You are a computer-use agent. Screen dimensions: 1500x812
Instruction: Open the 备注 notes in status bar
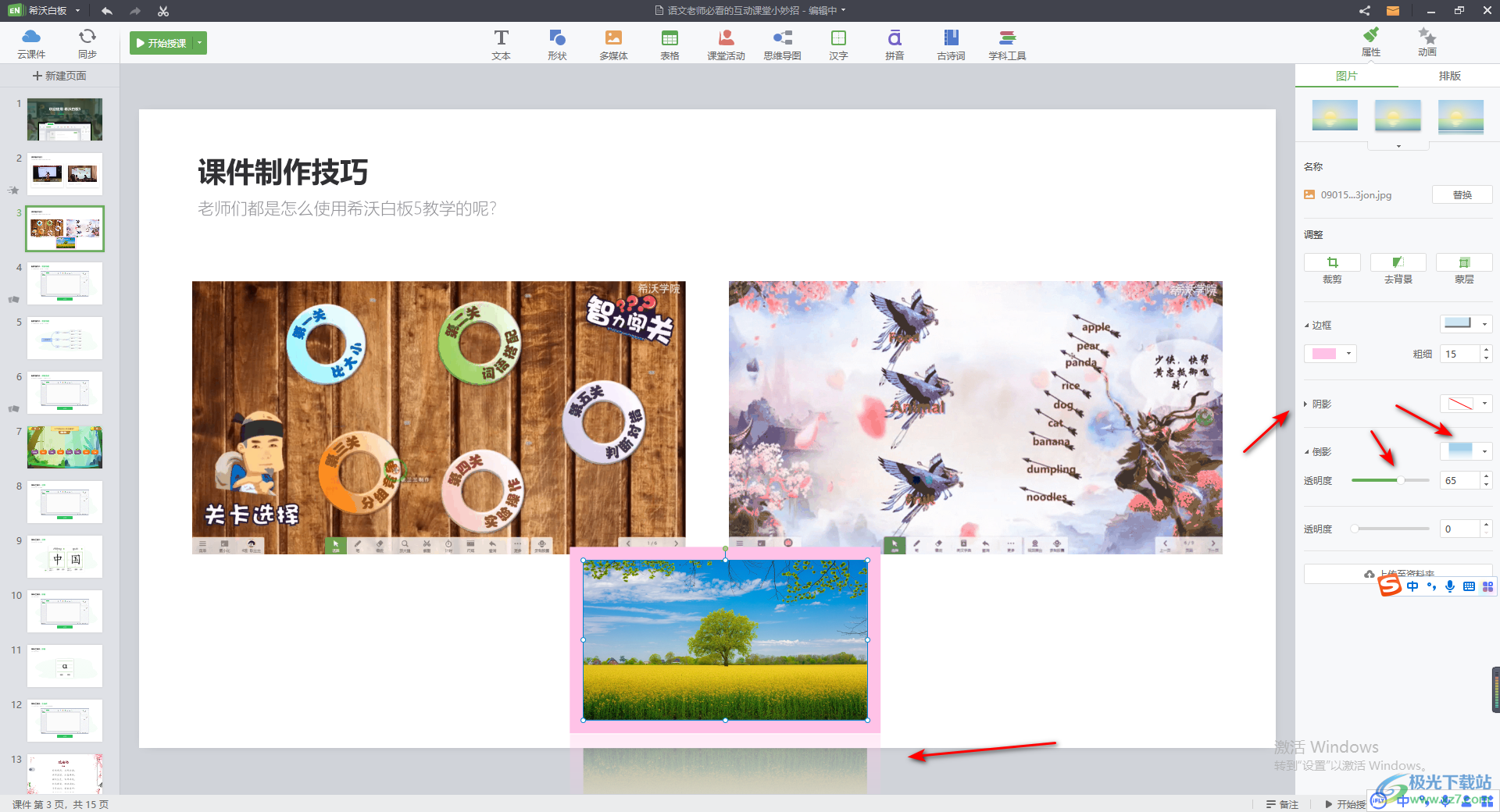coord(1282,804)
